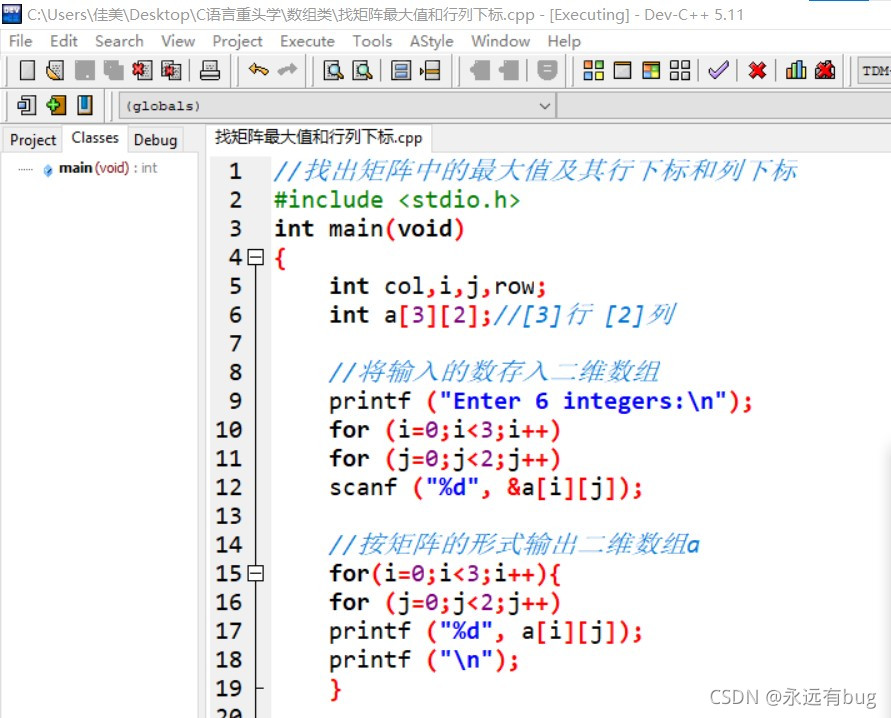Click the bar chart Profile analysis icon
Viewport: 891px width, 718px height.
[796, 70]
